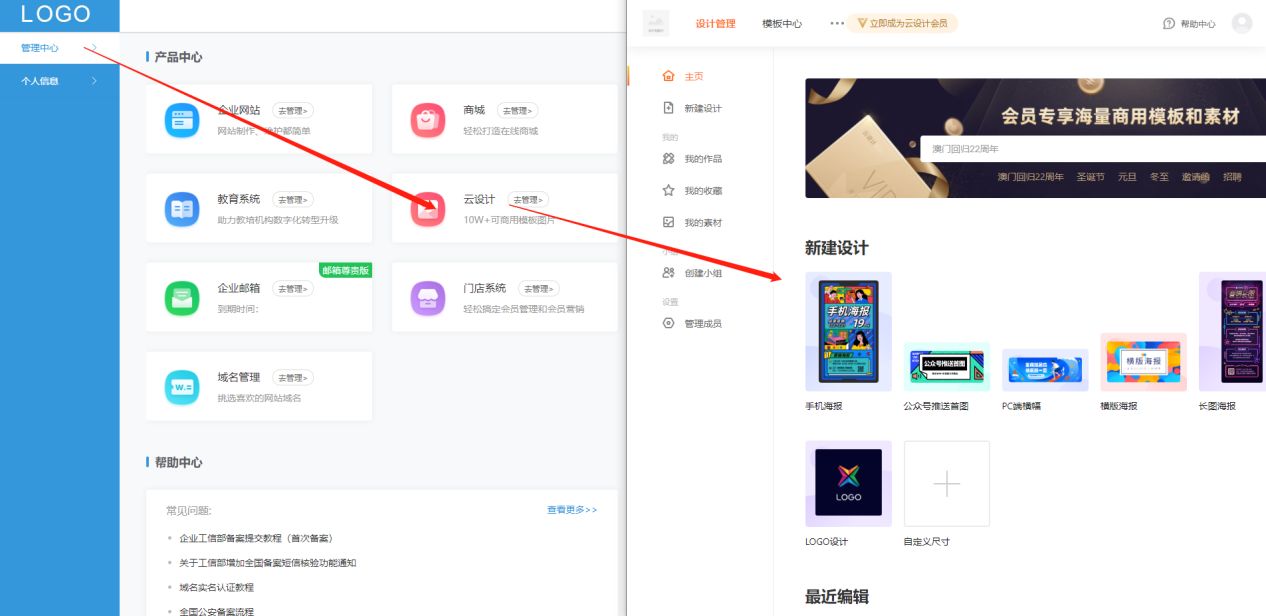Click the 我的作品 icon in sidebar
Image resolution: width=1266 pixels, height=616 pixels.
(x=669, y=158)
